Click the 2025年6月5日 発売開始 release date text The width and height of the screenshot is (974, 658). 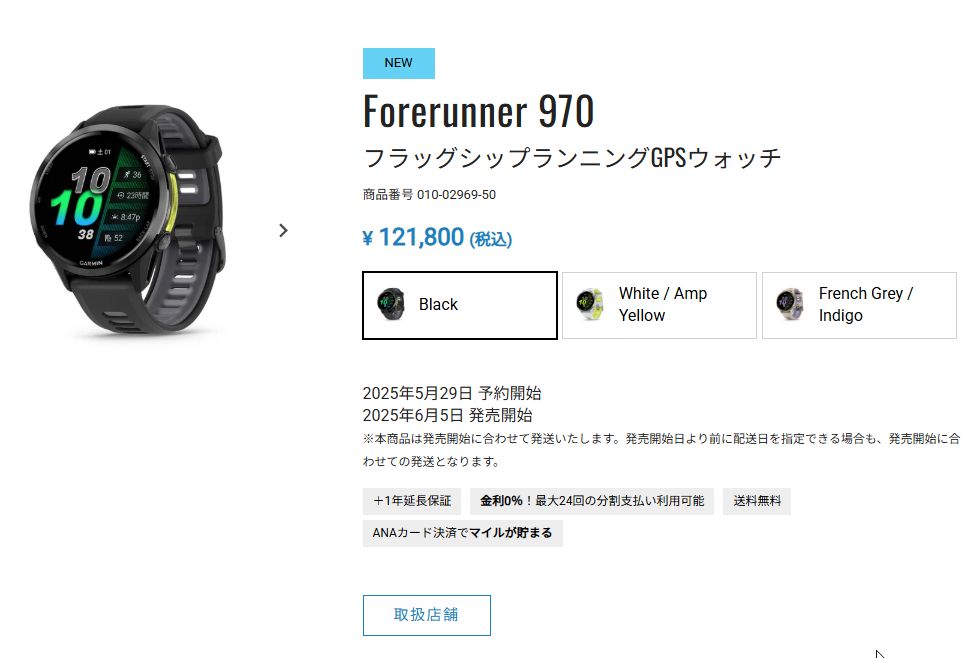(447, 415)
